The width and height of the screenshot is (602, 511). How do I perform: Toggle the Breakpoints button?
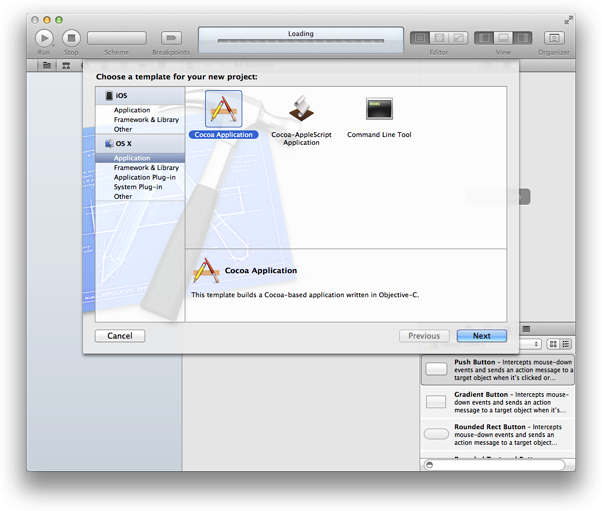coord(171,38)
